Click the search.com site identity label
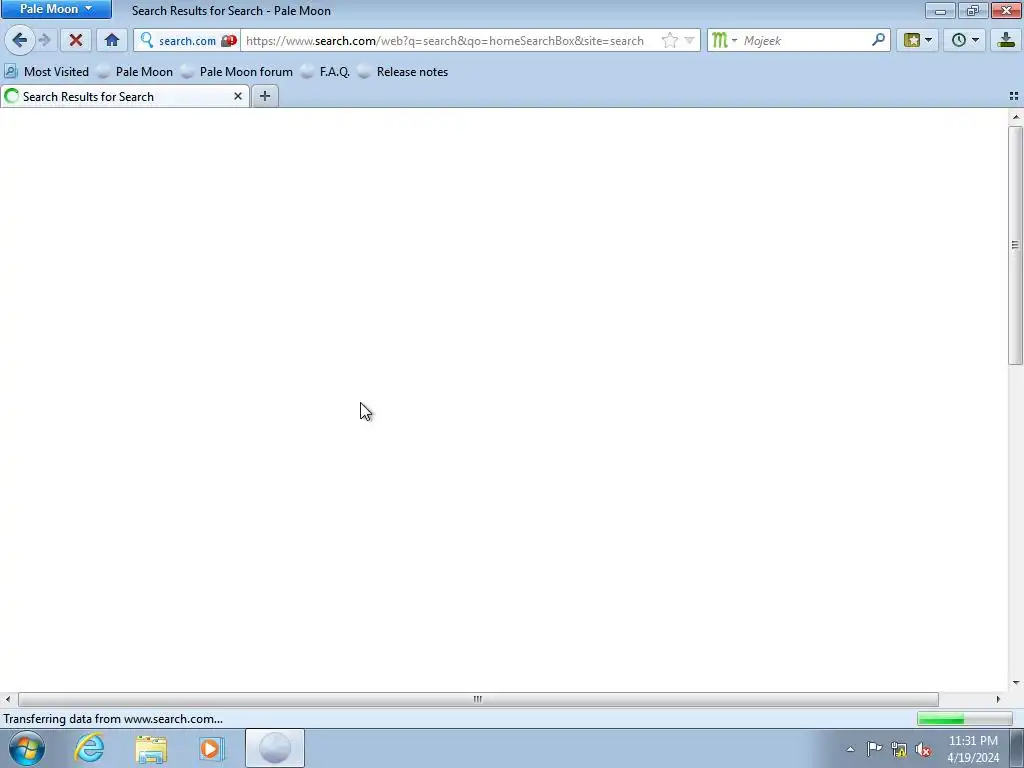Image resolution: width=1024 pixels, height=768 pixels. click(x=187, y=40)
